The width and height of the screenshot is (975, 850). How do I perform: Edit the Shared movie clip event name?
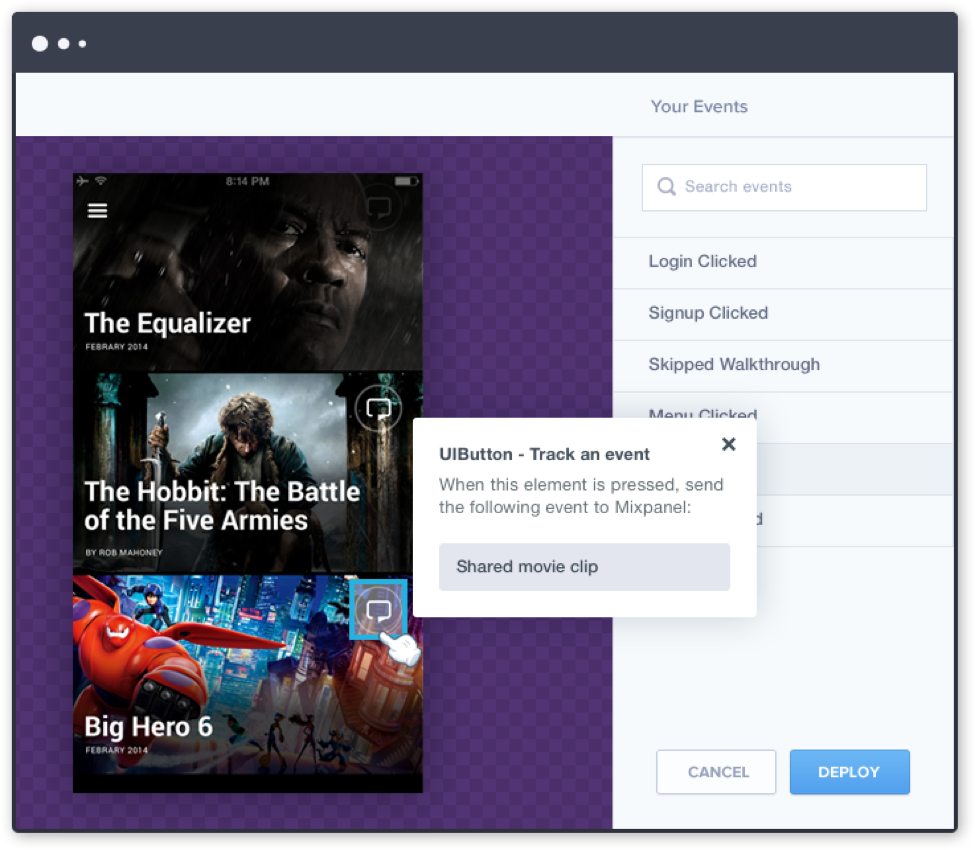pyautogui.click(x=584, y=566)
